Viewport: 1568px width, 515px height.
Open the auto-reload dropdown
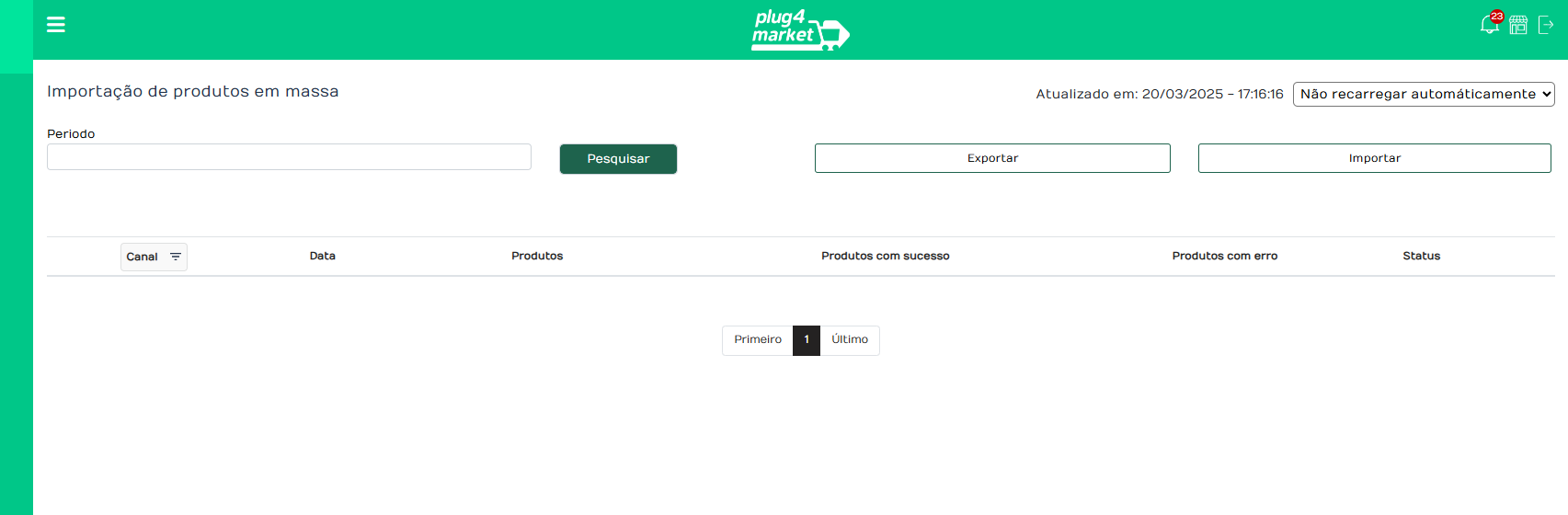pos(1424,94)
